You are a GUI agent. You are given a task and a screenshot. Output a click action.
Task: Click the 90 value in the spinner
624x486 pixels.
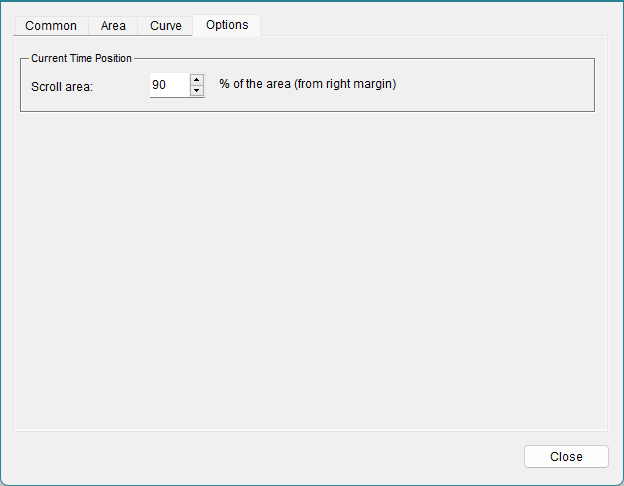click(x=159, y=85)
